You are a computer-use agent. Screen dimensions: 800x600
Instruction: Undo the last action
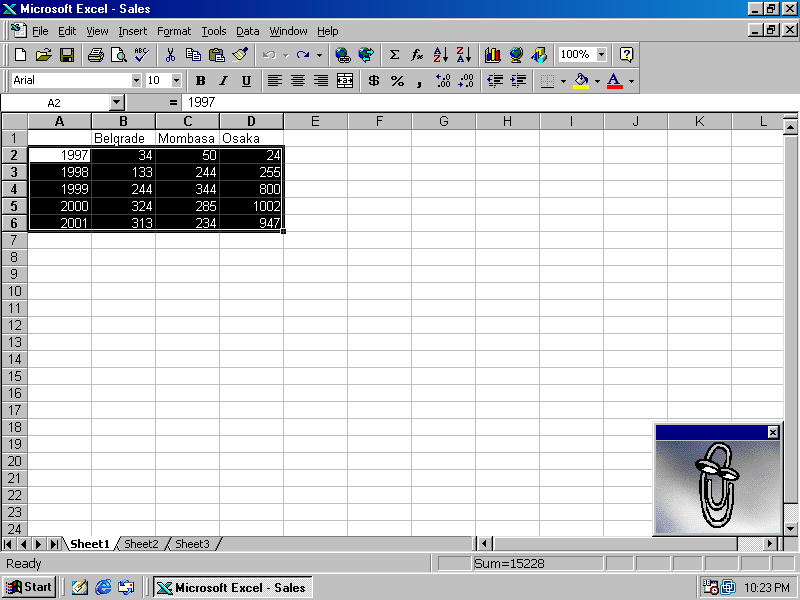[x=269, y=55]
